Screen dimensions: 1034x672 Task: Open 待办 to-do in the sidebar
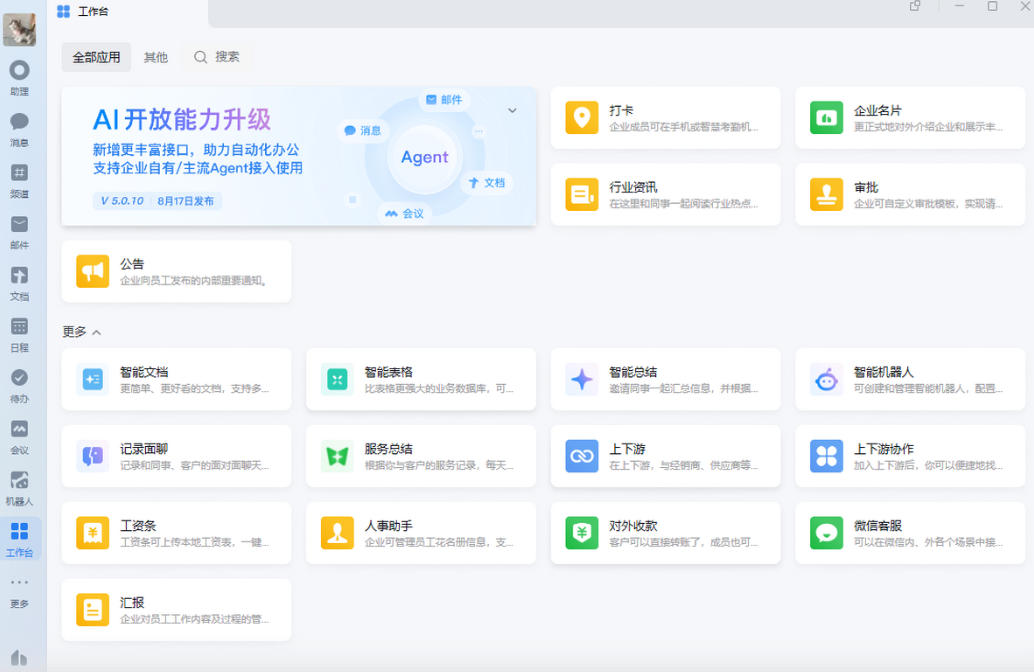pyautogui.click(x=19, y=386)
